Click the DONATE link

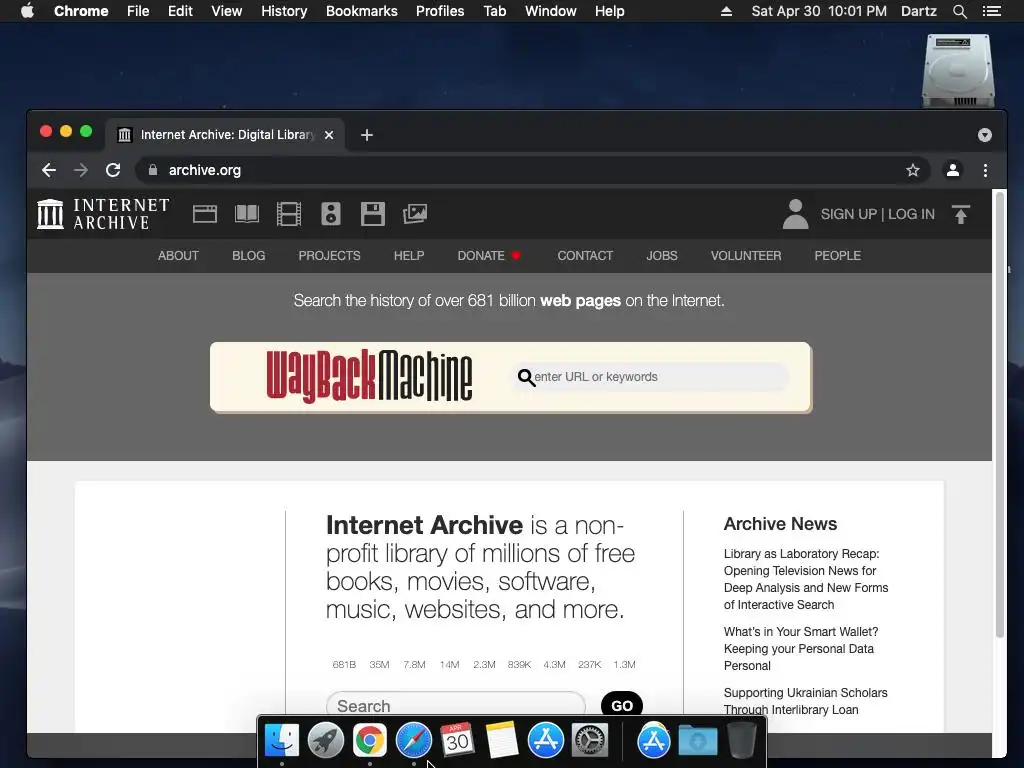pyautogui.click(x=488, y=256)
